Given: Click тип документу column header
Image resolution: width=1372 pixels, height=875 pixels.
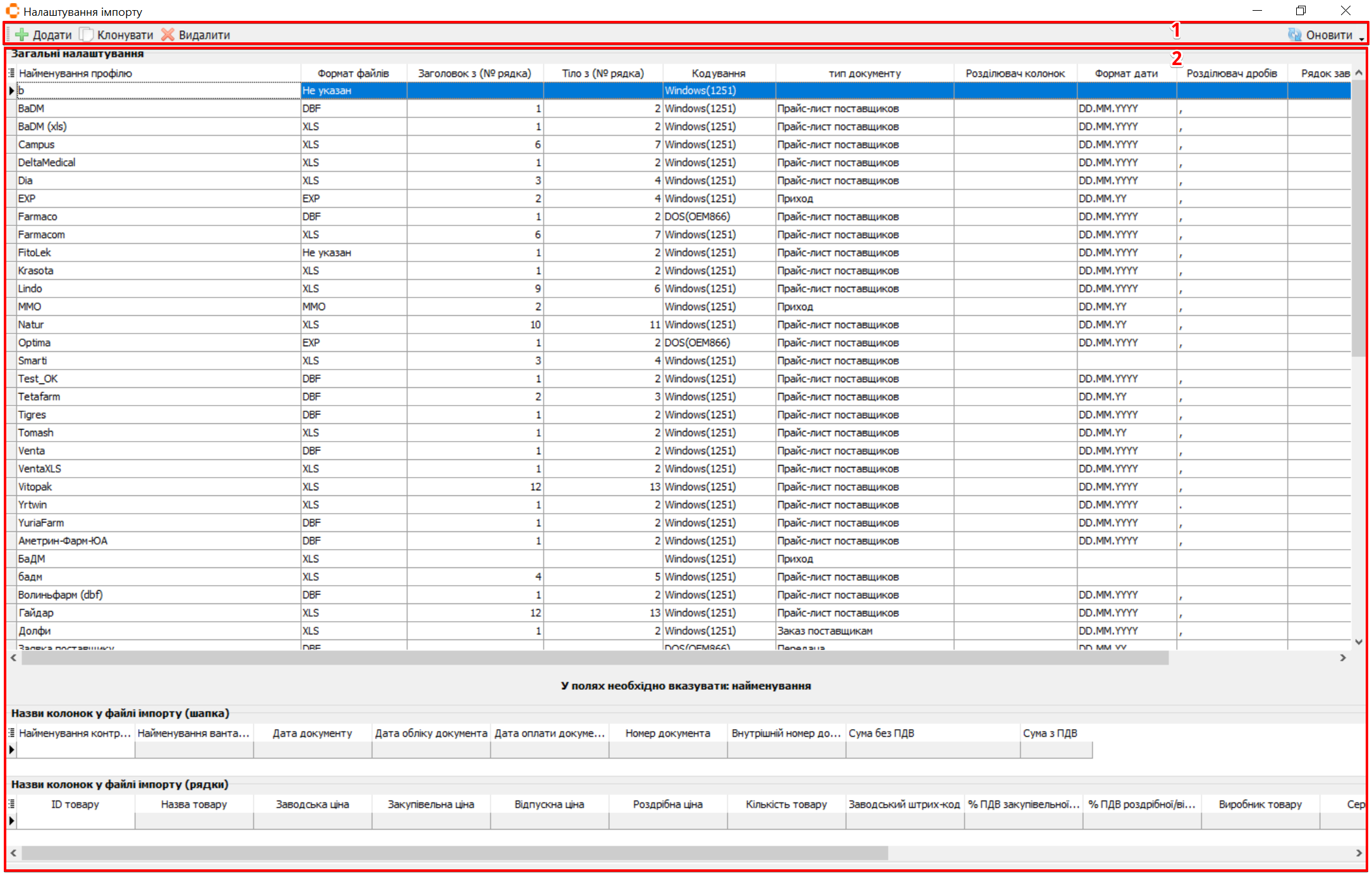Looking at the screenshot, I should click(x=864, y=73).
